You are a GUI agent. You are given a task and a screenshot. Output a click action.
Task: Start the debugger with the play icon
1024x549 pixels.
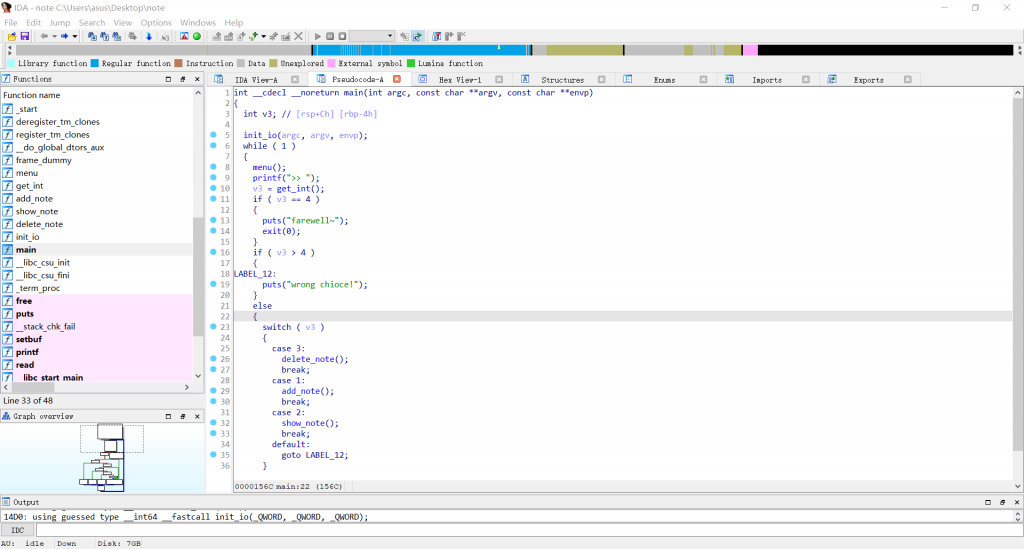(x=317, y=37)
